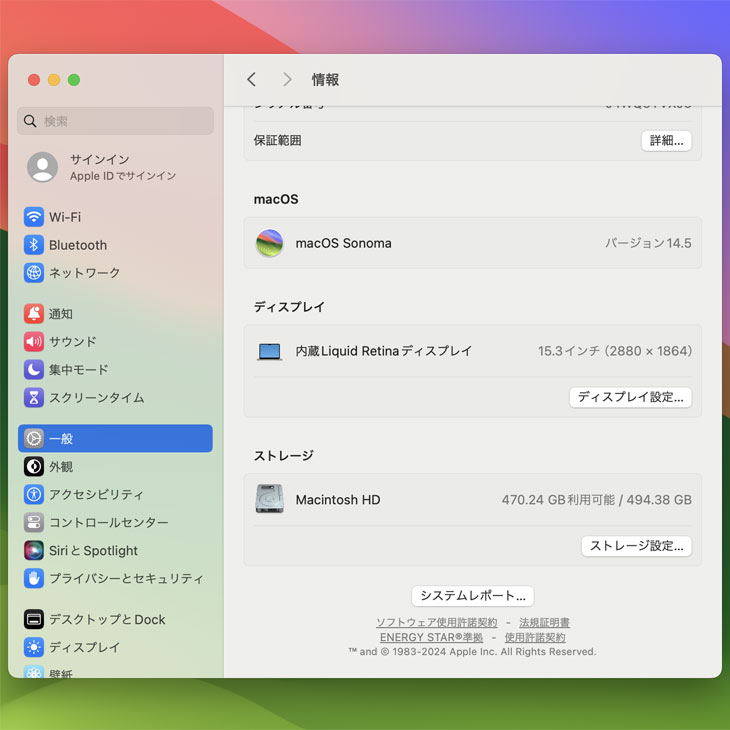Image resolution: width=730 pixels, height=730 pixels.
Task: Open 保証範囲 詳細… button
Action: coord(666,141)
